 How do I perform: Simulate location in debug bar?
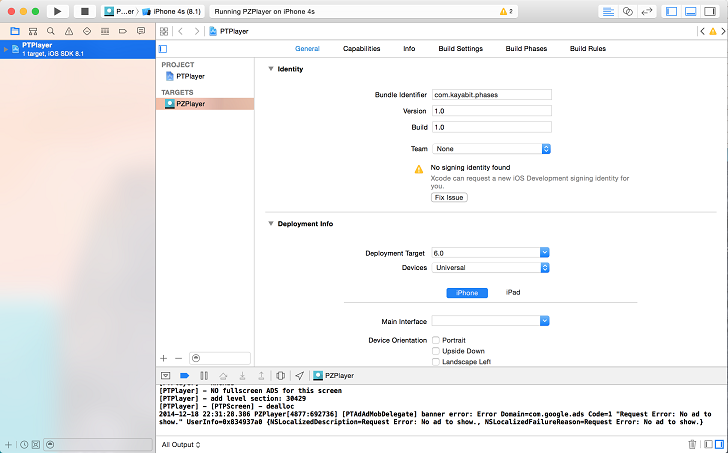[299, 375]
